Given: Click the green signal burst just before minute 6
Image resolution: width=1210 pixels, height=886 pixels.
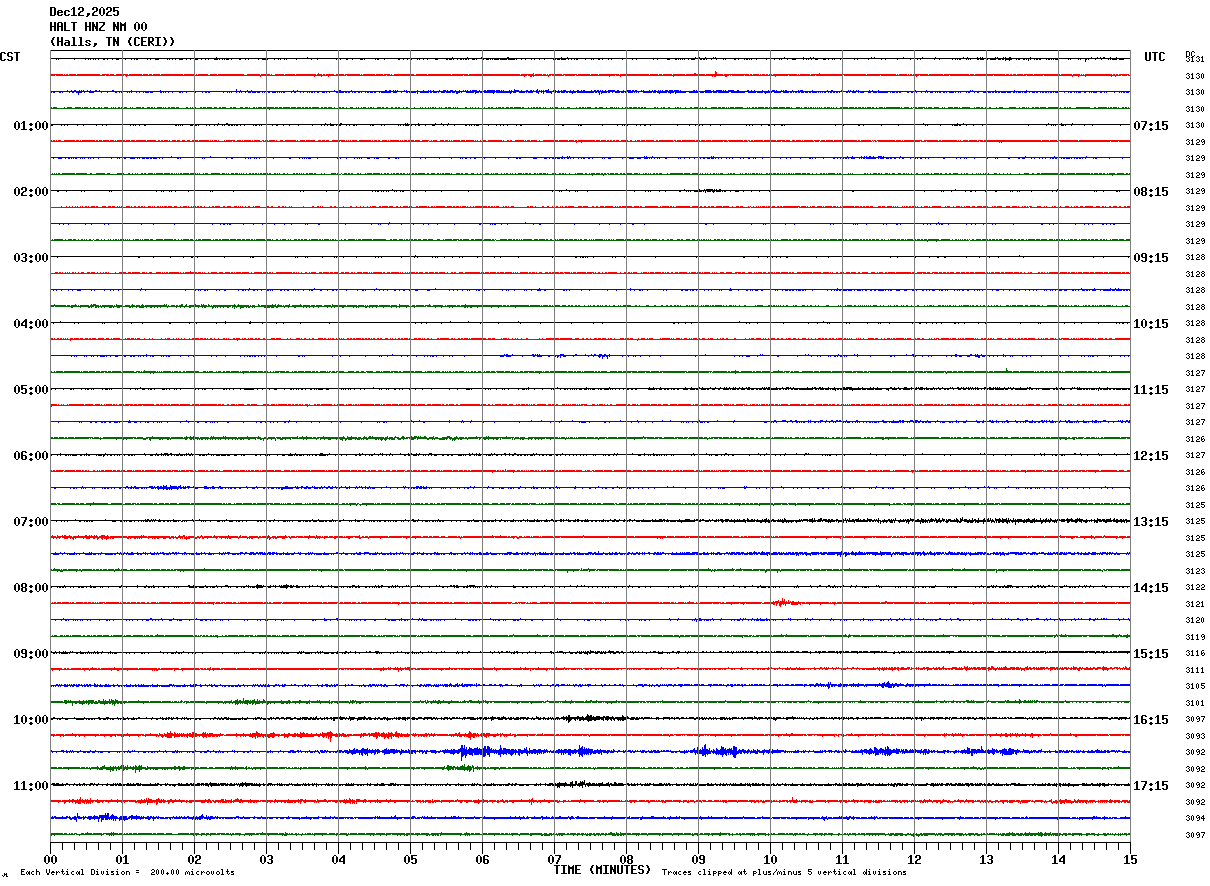Looking at the screenshot, I should [460, 767].
